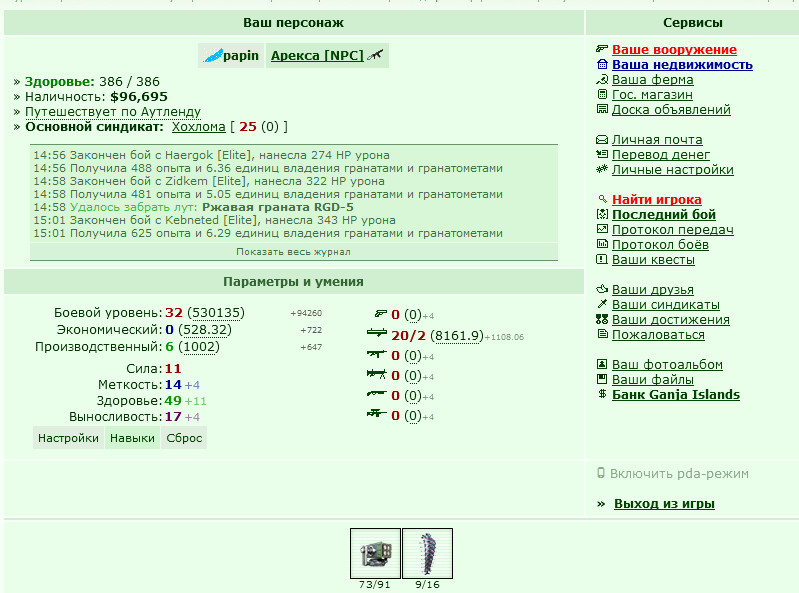
Task: Open the Банк Ganja Islands link
Action: [676, 394]
